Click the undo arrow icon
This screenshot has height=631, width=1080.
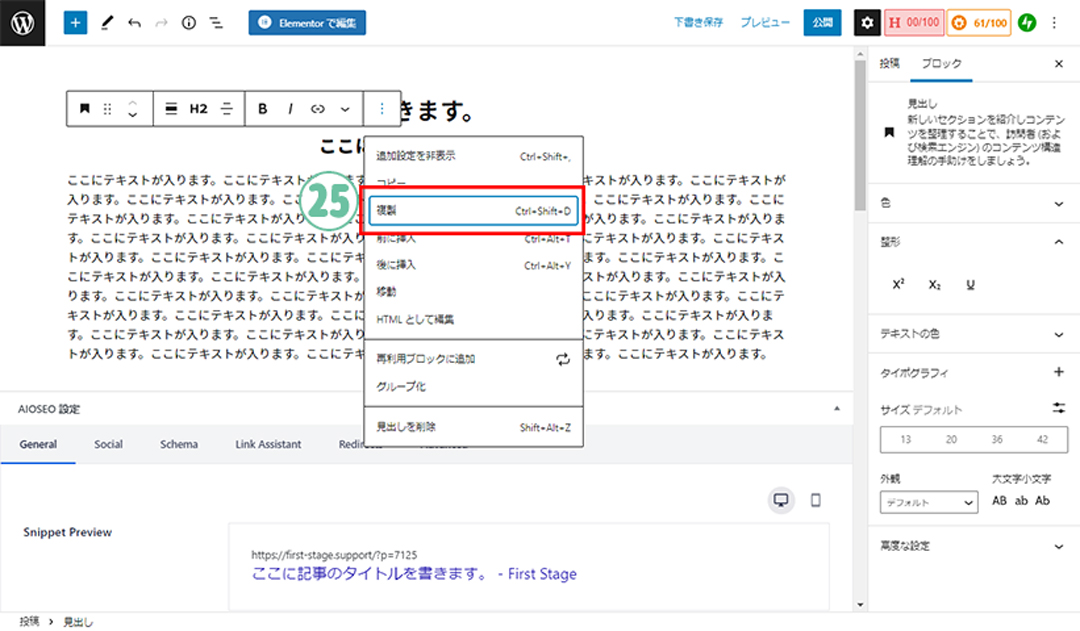point(134,22)
